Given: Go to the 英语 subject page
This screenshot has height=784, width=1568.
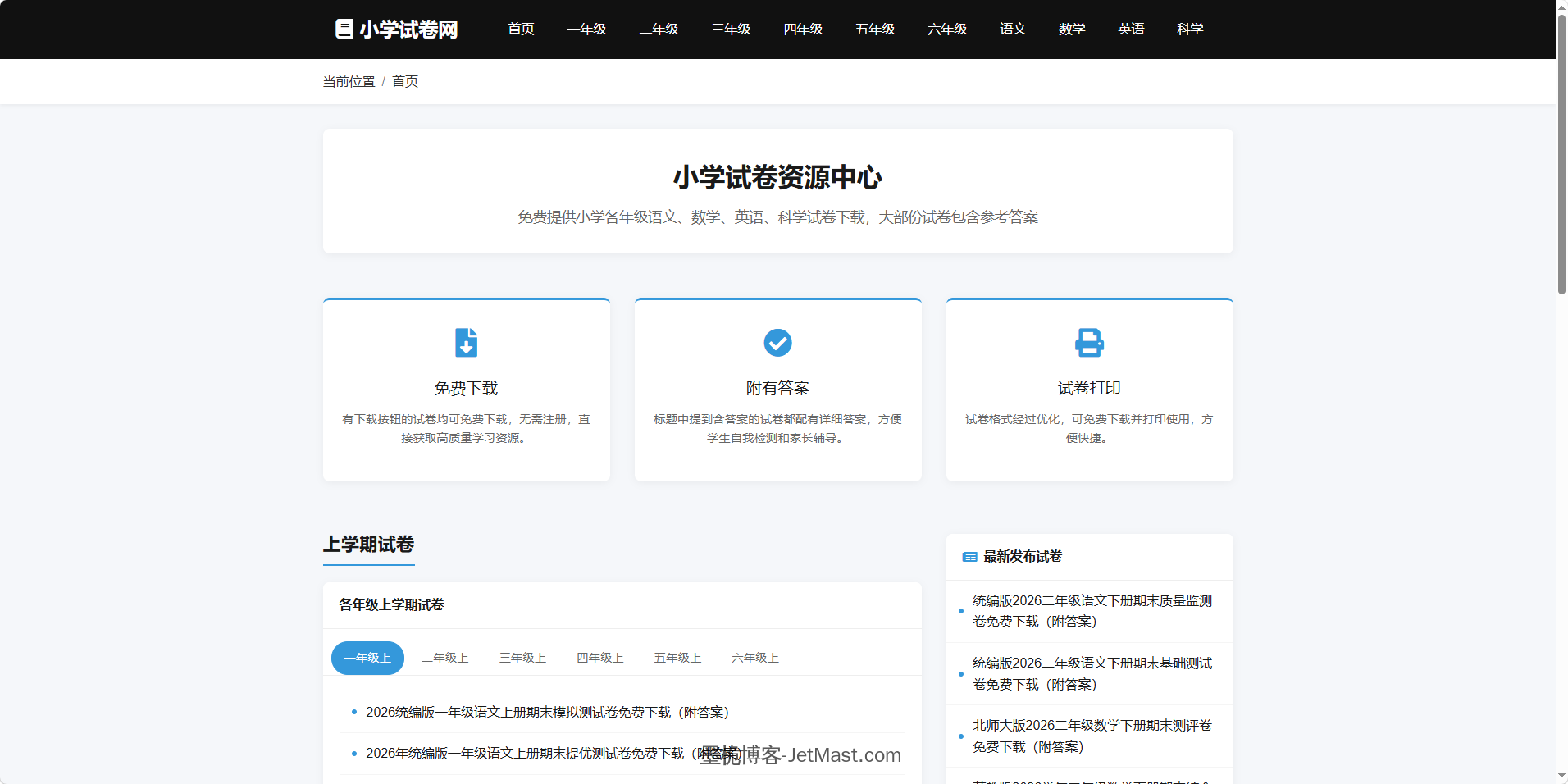Looking at the screenshot, I should (x=1131, y=30).
